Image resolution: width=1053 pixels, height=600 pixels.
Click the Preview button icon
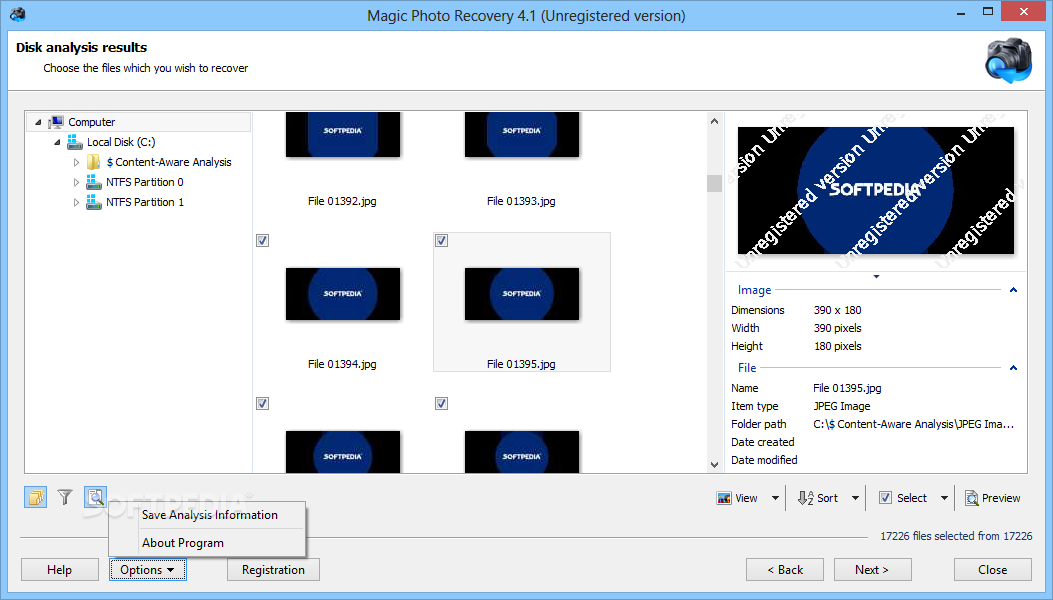pyautogui.click(x=972, y=498)
